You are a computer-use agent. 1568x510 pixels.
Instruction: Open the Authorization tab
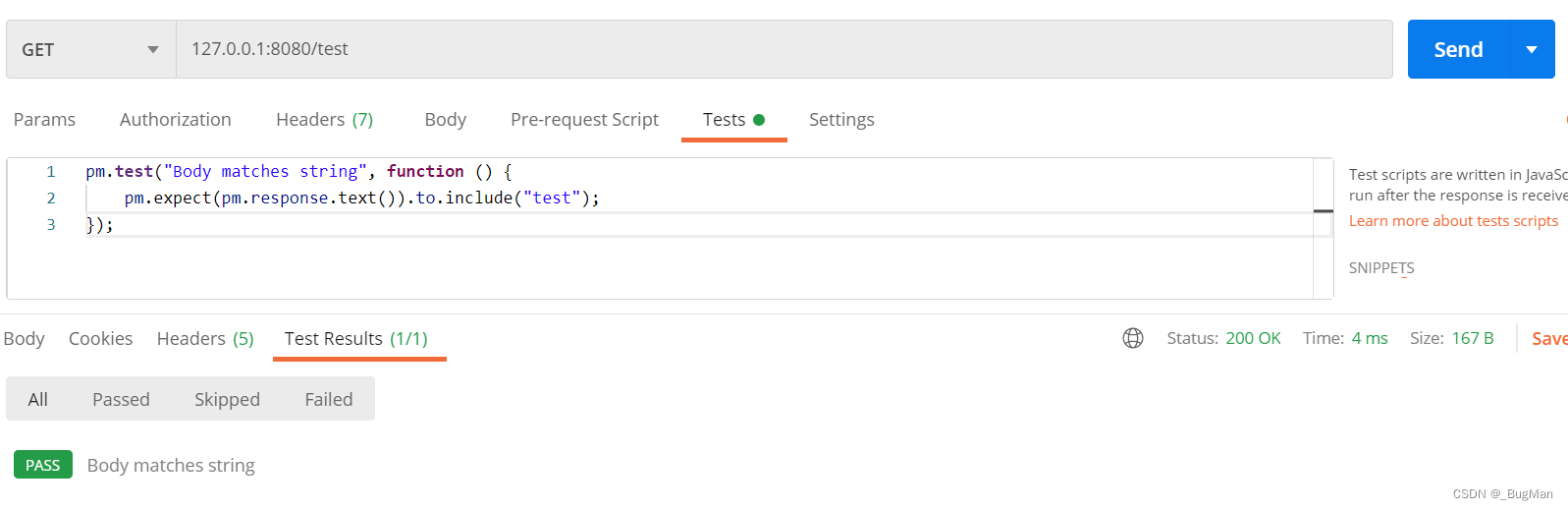(x=176, y=120)
